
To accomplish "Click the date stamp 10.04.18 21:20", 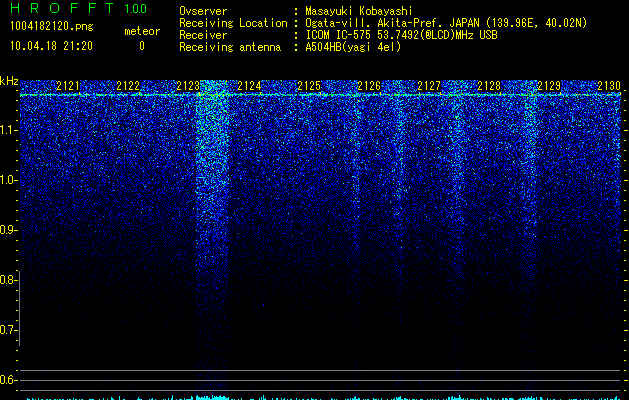I will pyautogui.click(x=51, y=46).
